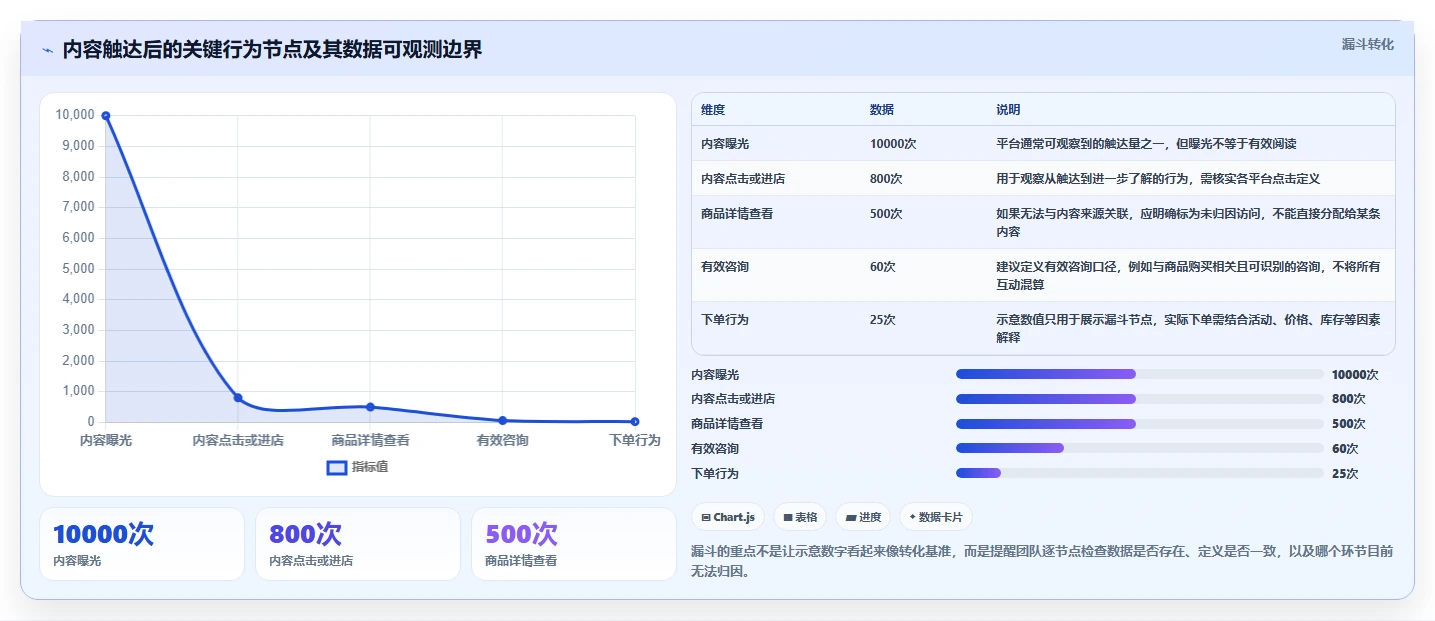The height and width of the screenshot is (621, 1435).
Task: Click the chart data point for 下单行为
Action: (635, 422)
